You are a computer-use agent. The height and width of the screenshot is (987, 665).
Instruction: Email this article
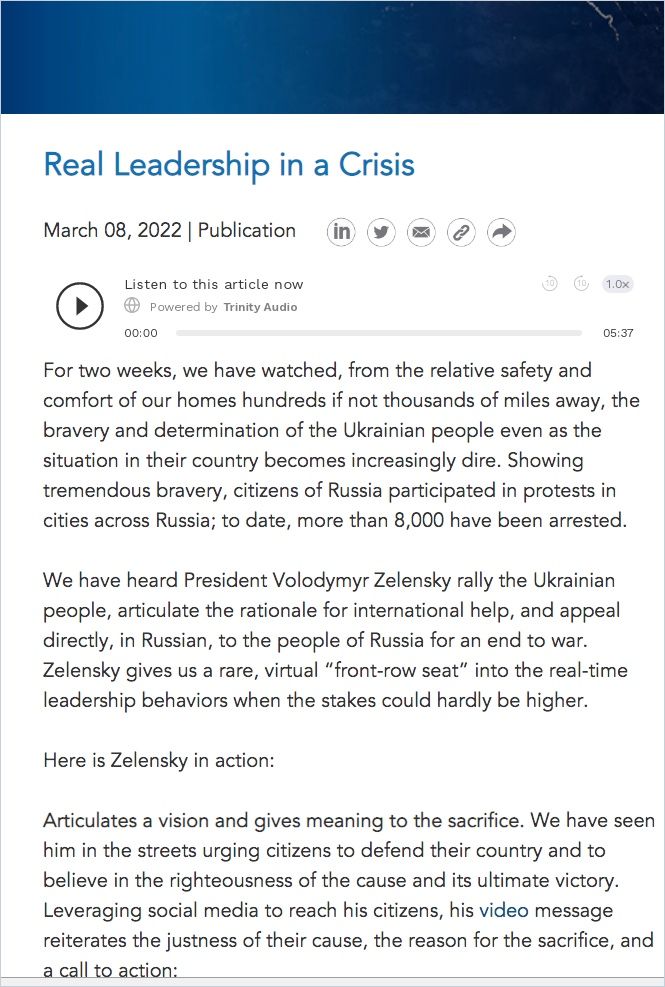pyautogui.click(x=421, y=232)
